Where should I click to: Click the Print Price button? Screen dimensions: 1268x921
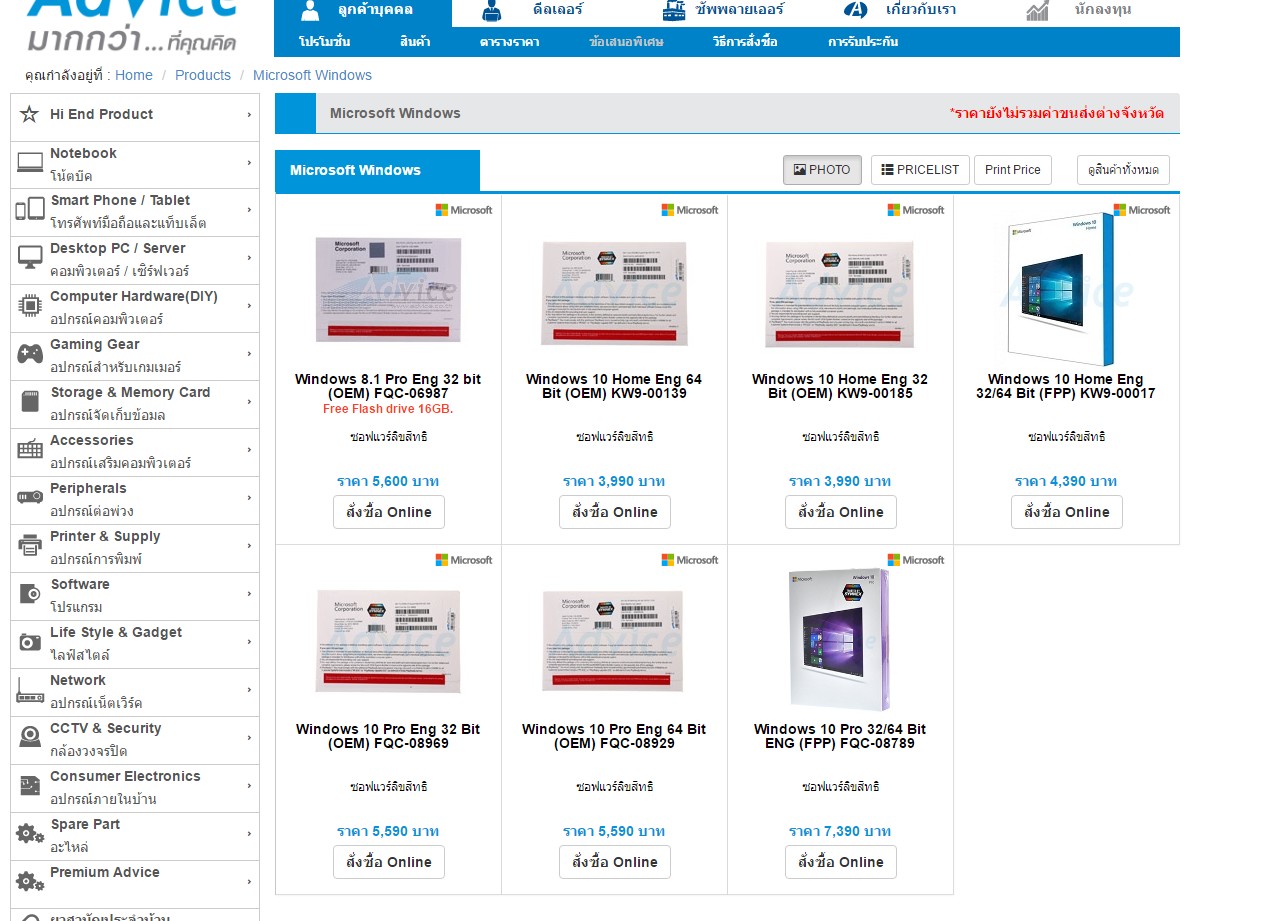tap(1012, 170)
